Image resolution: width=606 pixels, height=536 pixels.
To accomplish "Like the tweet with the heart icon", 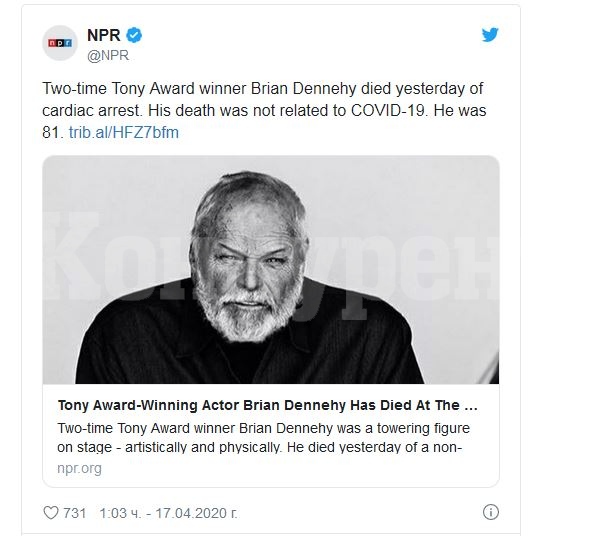I will (x=51, y=513).
